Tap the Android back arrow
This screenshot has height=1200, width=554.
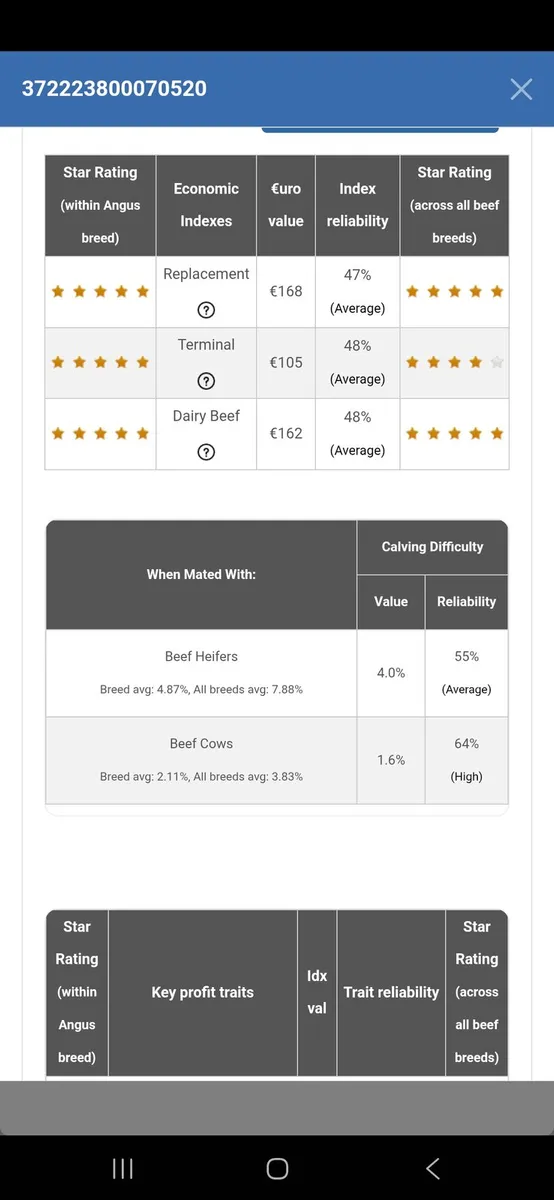[432, 1168]
